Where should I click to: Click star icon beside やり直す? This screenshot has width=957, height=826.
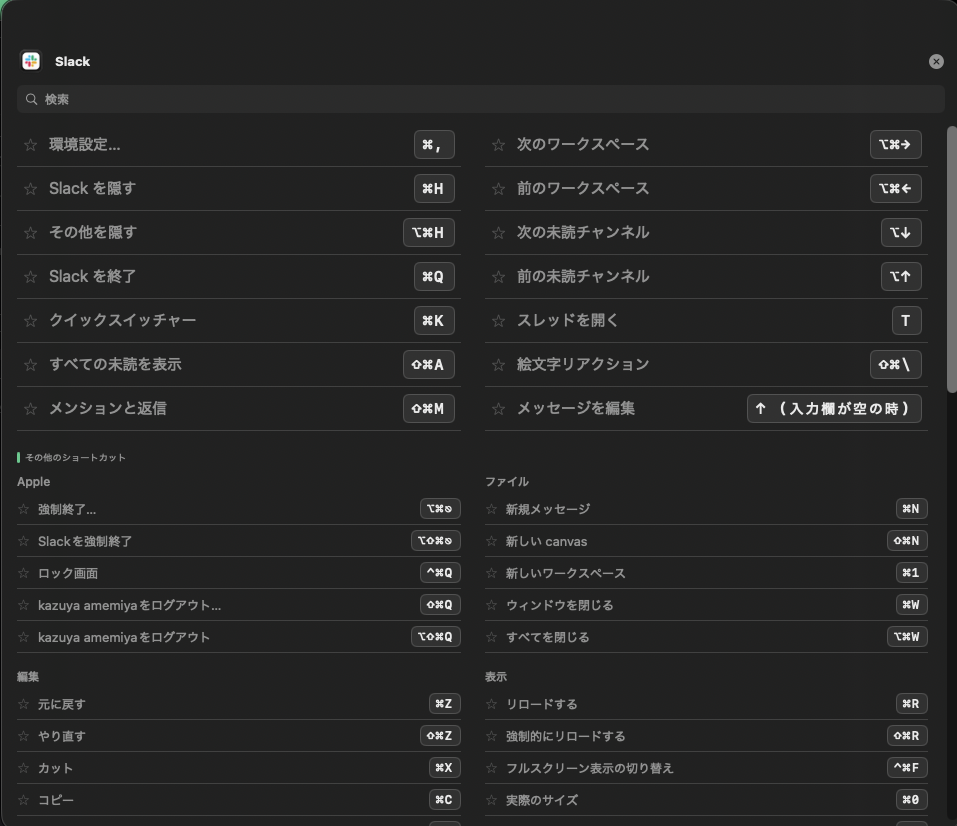[x=23, y=736]
